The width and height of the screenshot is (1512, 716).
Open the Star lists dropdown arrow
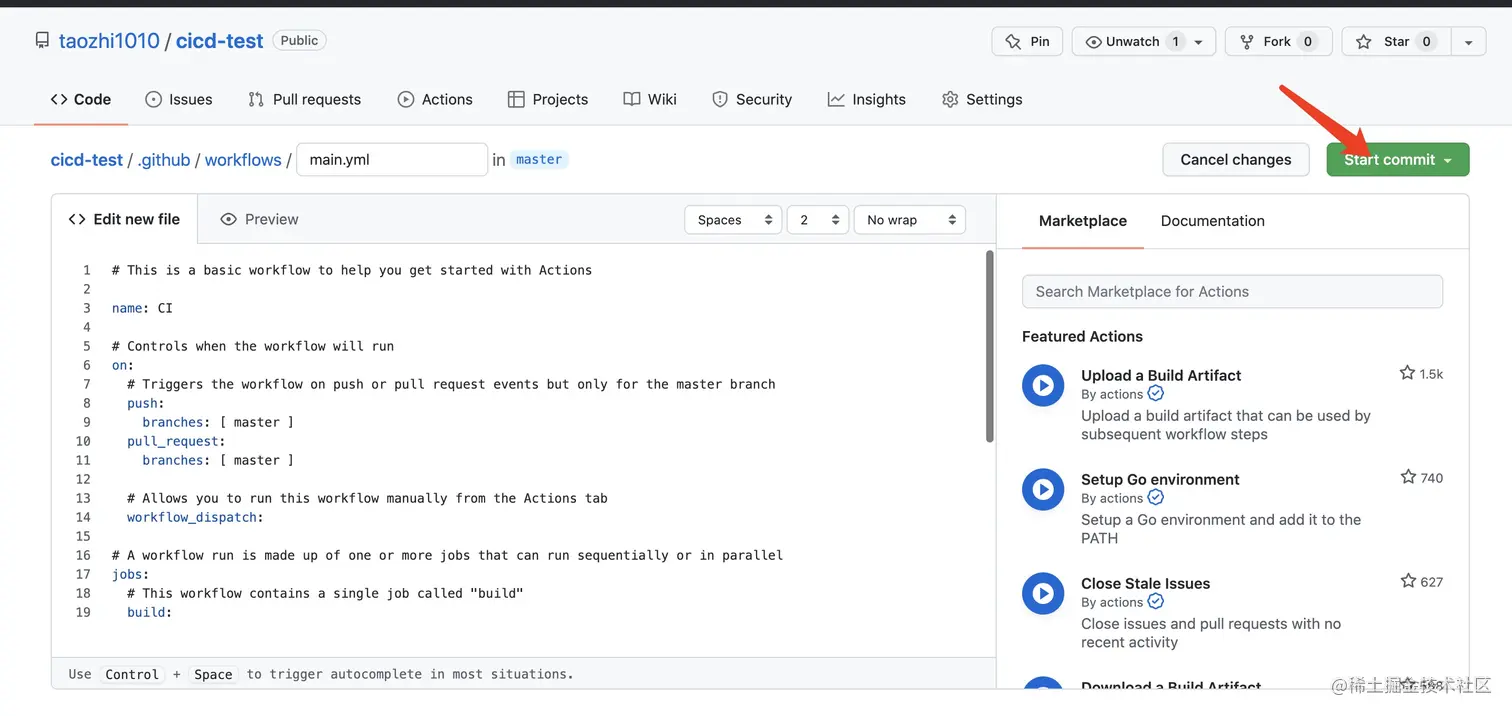click(x=1468, y=42)
